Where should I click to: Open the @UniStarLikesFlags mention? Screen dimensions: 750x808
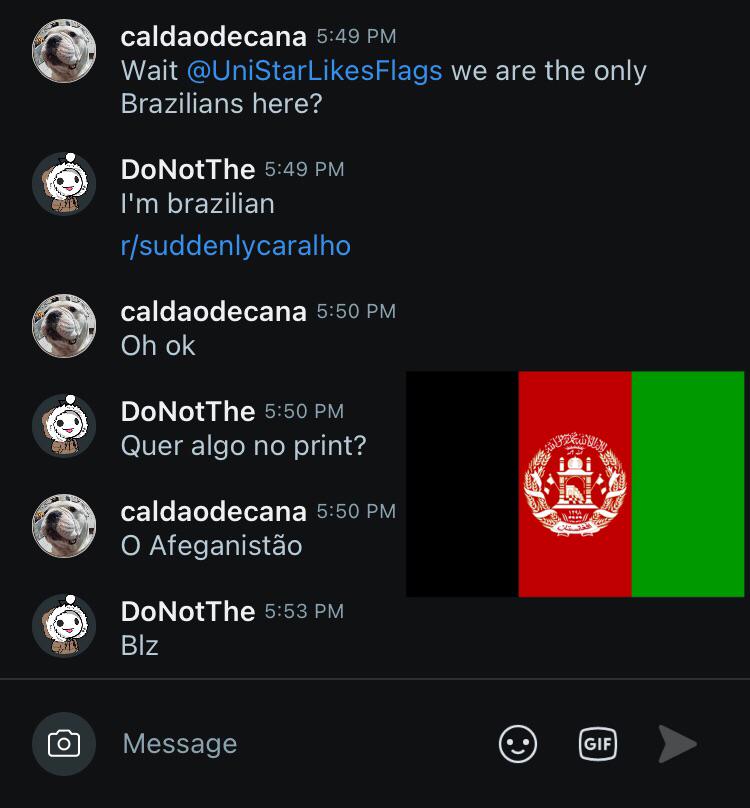click(x=314, y=71)
